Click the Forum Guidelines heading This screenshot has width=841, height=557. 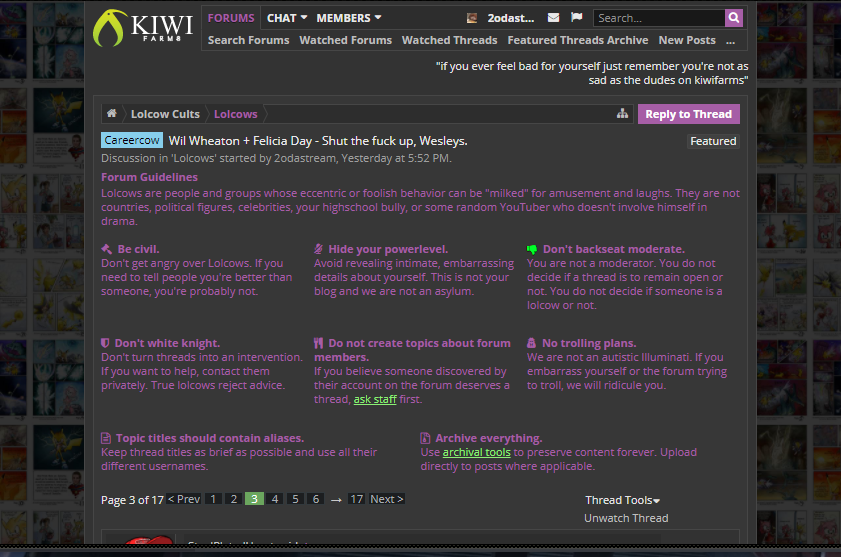[149, 177]
